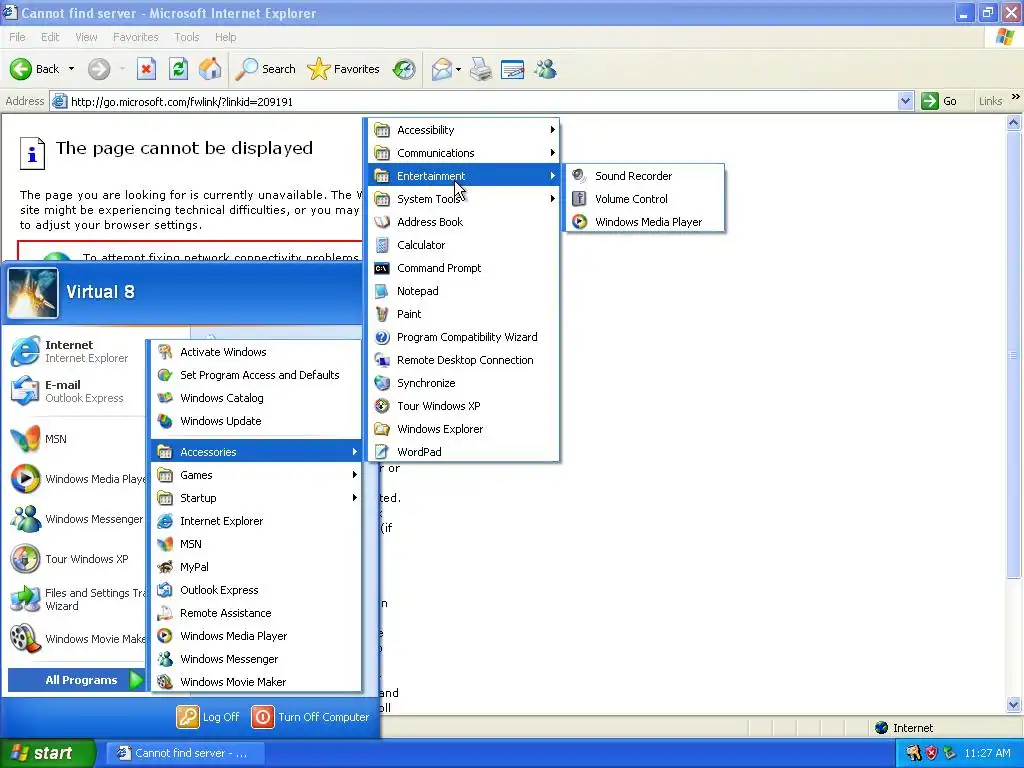Launch MyPal from All Programs

(256, 567)
